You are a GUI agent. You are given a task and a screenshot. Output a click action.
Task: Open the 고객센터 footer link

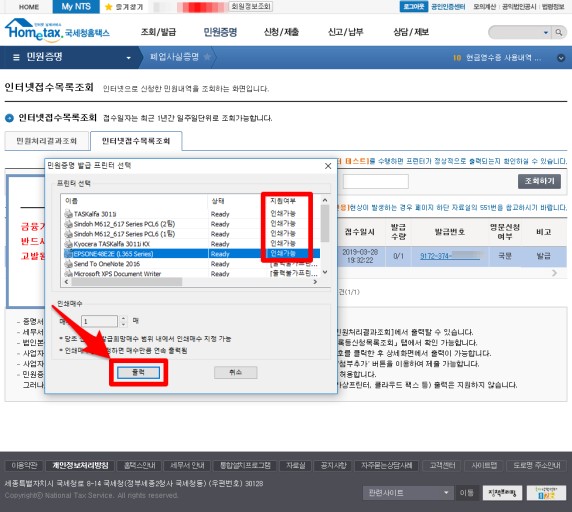[x=442, y=465]
